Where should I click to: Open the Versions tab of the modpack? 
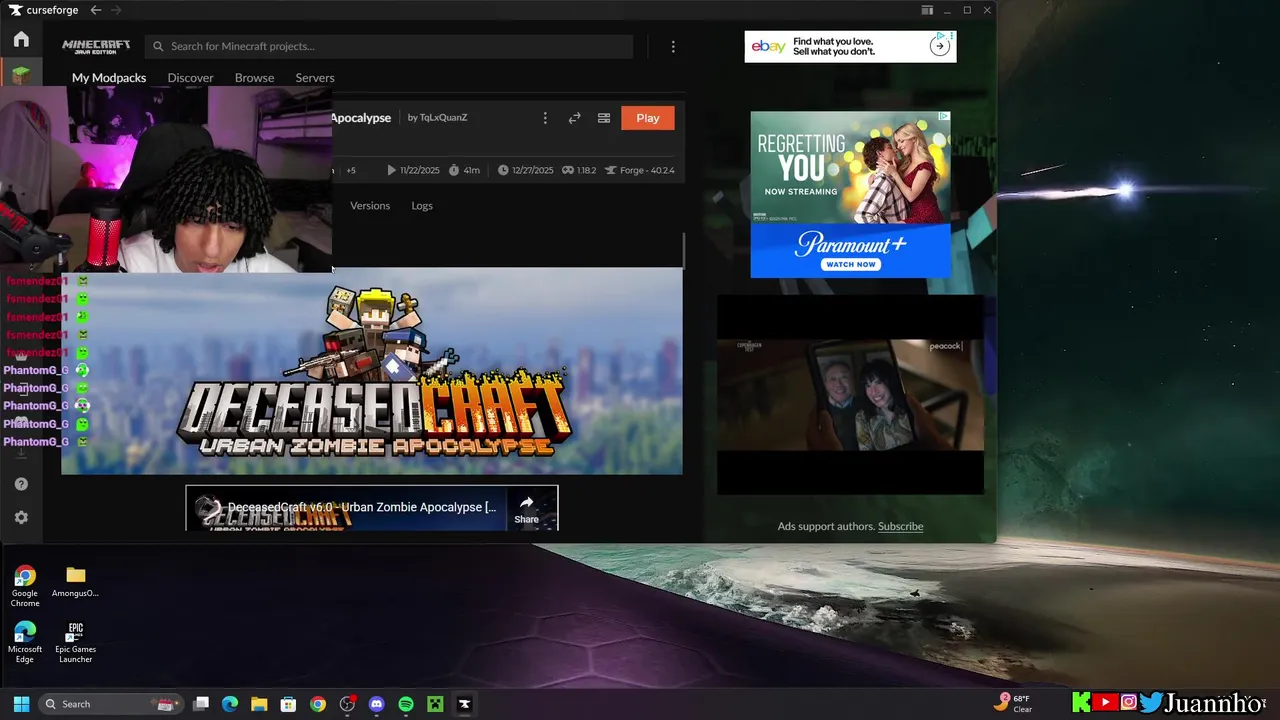(x=370, y=205)
